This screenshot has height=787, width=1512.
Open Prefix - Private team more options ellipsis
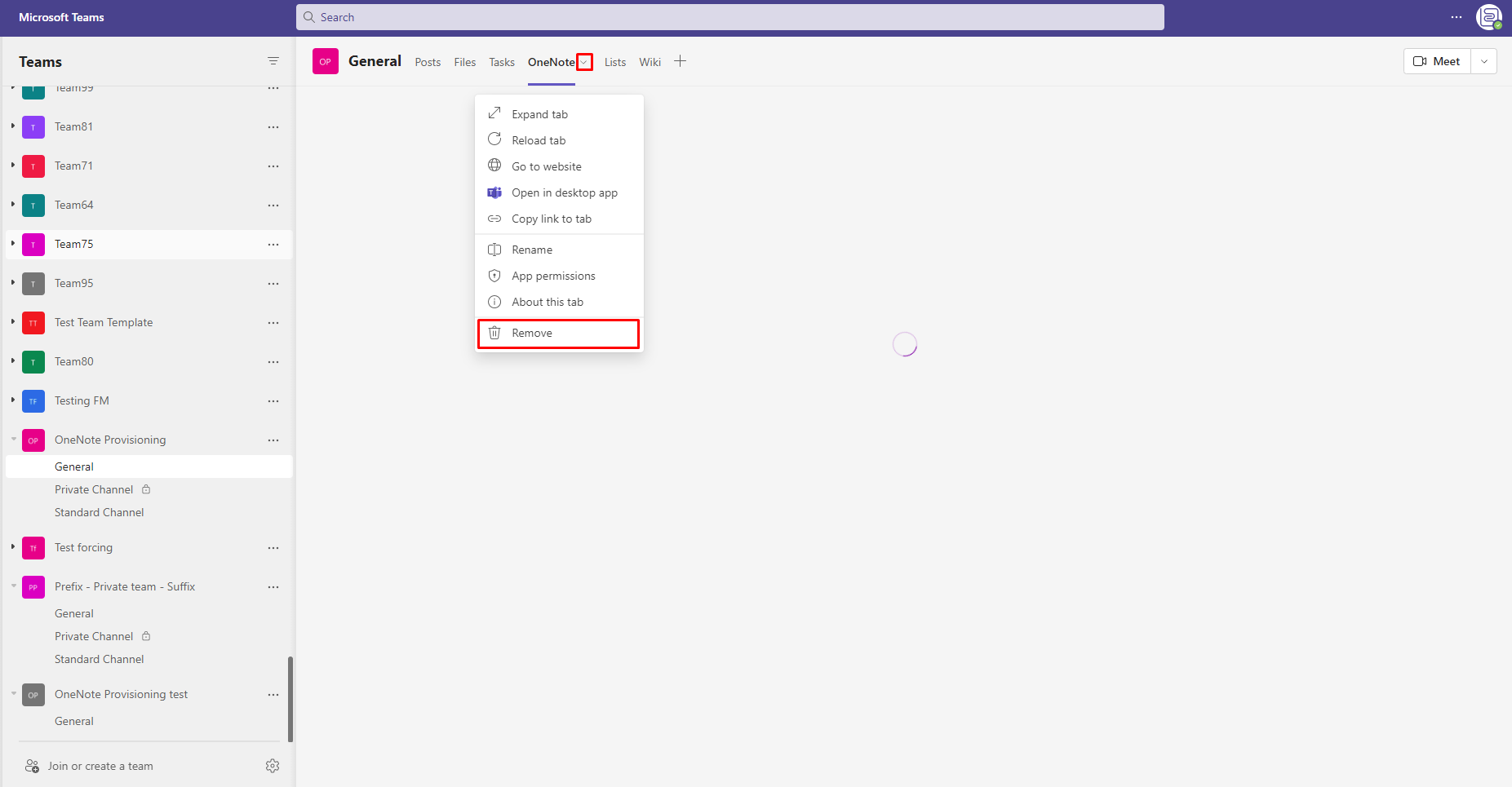click(x=273, y=587)
